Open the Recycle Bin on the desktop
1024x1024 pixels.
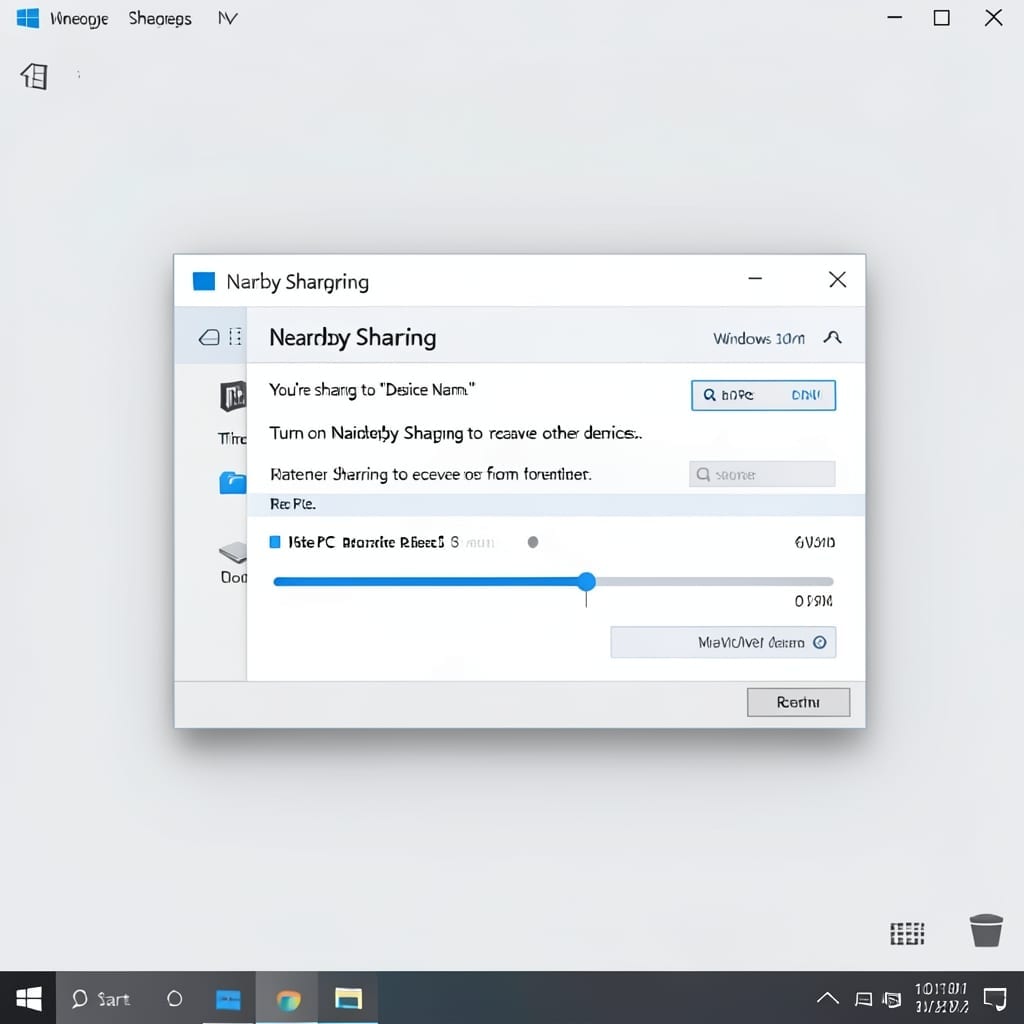(x=986, y=931)
